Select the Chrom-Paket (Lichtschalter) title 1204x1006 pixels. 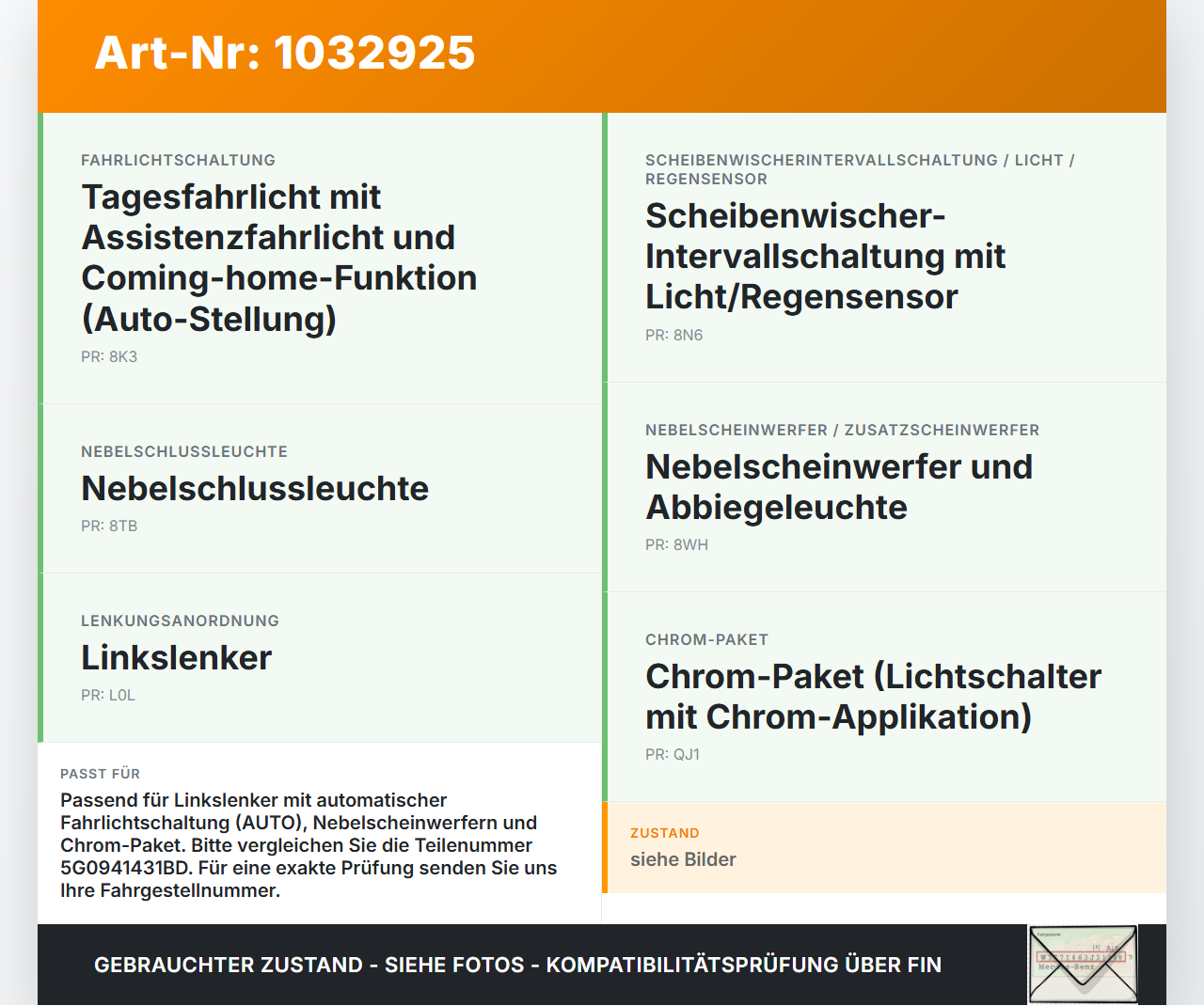(874, 697)
